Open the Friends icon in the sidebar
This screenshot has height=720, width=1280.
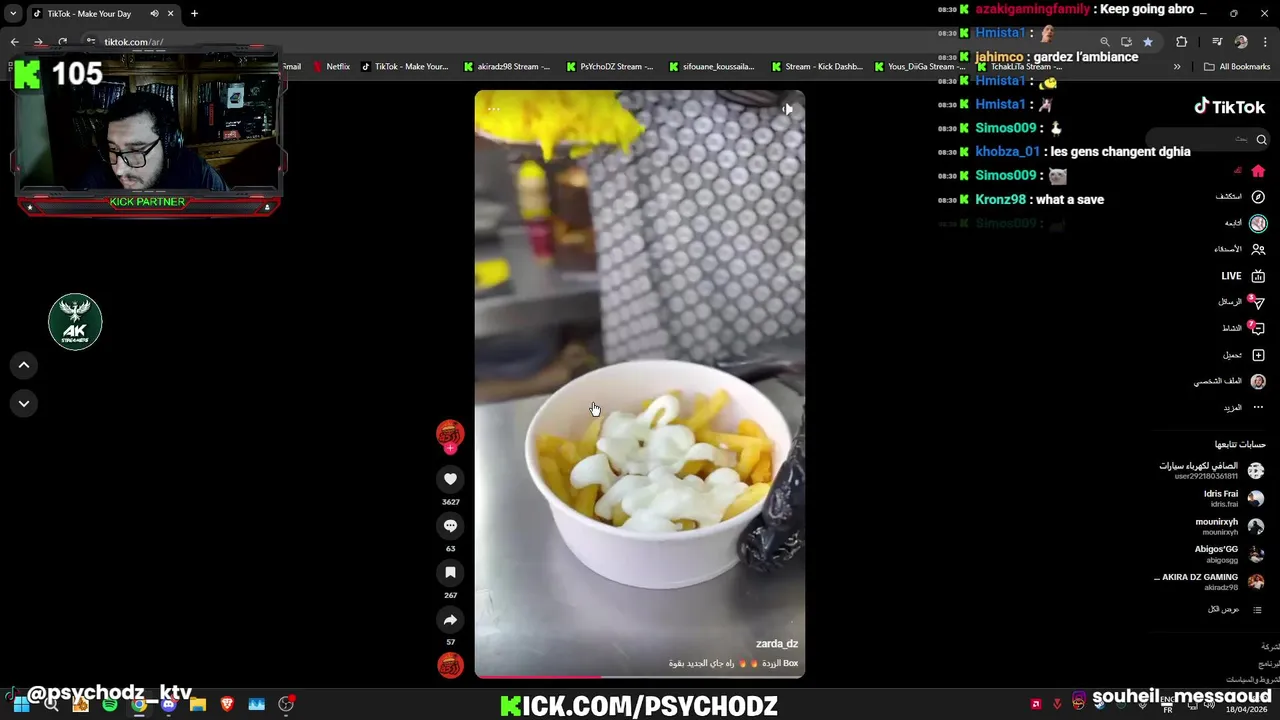[1258, 249]
